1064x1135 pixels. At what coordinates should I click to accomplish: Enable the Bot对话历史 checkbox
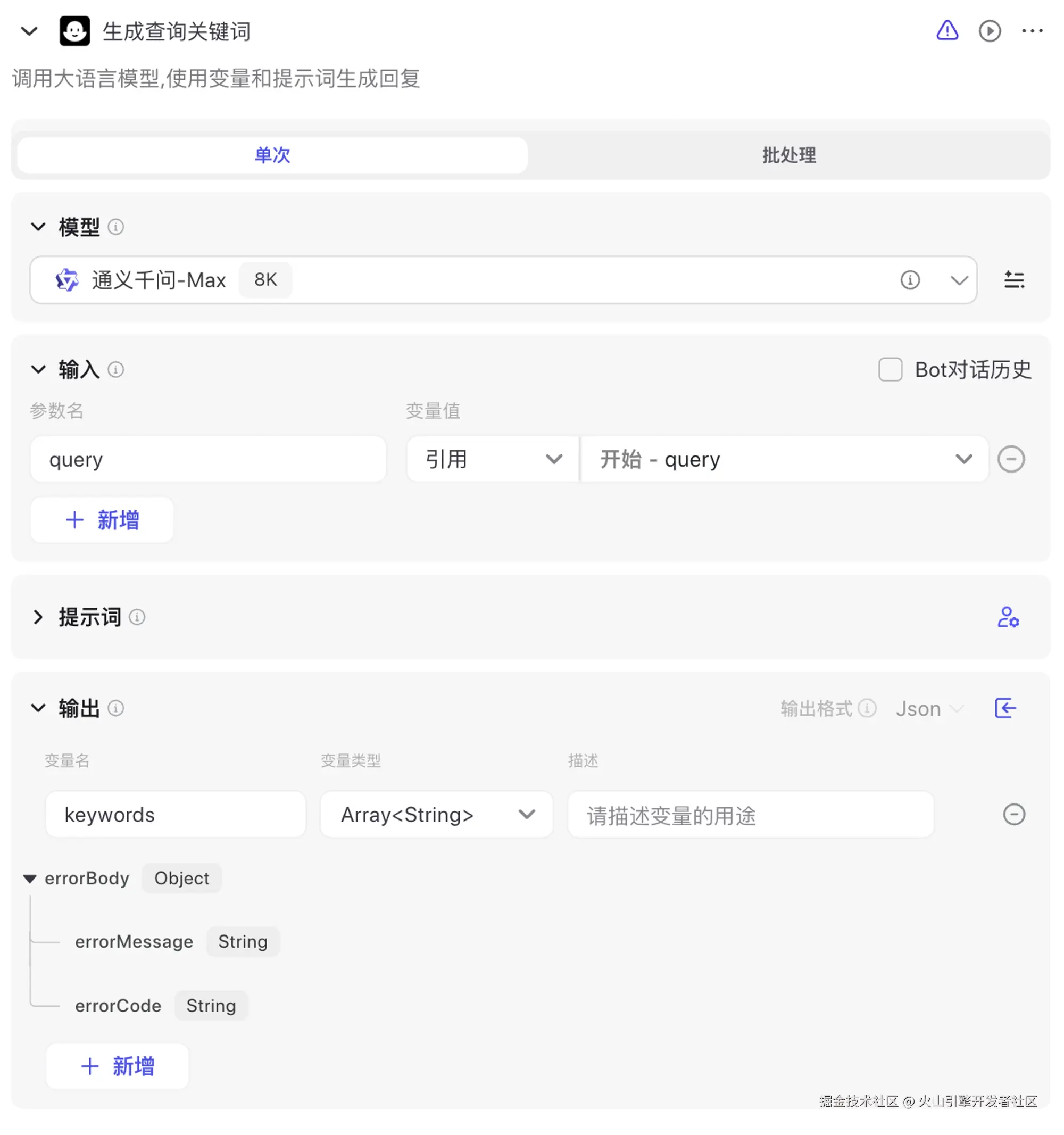(890, 369)
